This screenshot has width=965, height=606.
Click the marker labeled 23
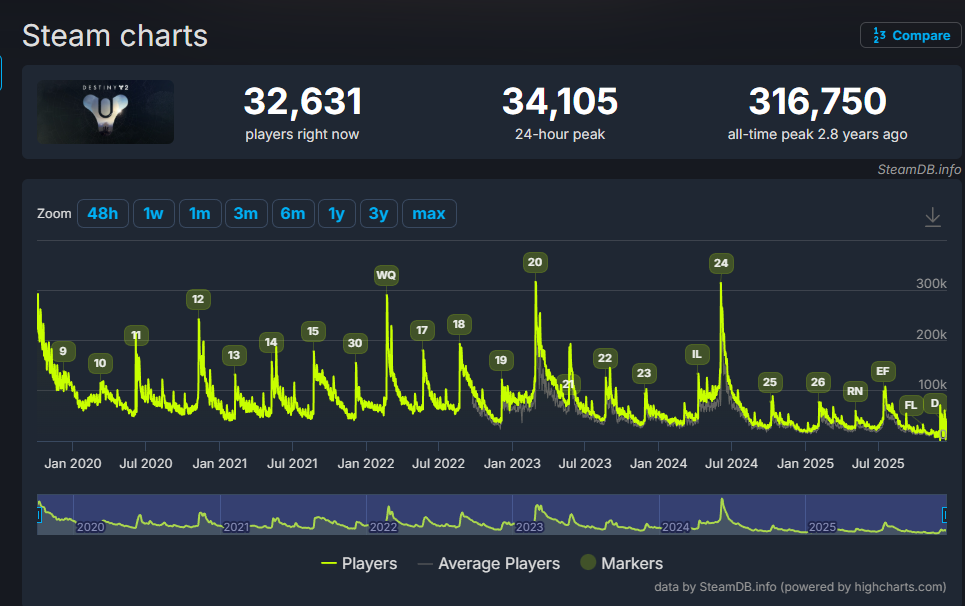point(644,373)
